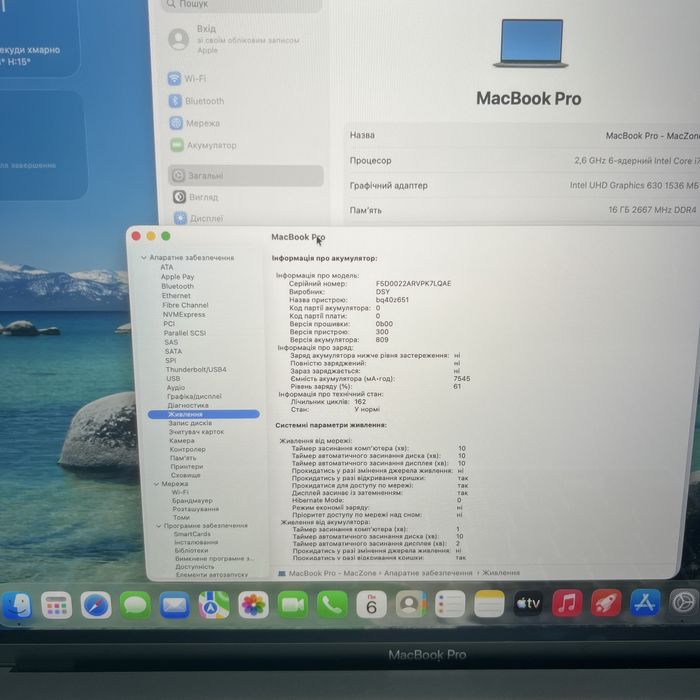Open Maps app in the Dock

tap(214, 605)
